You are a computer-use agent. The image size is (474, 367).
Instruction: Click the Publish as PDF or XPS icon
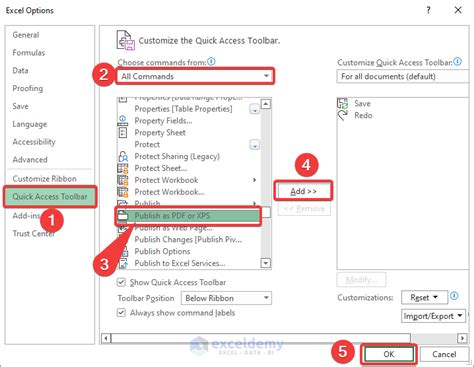[123, 216]
